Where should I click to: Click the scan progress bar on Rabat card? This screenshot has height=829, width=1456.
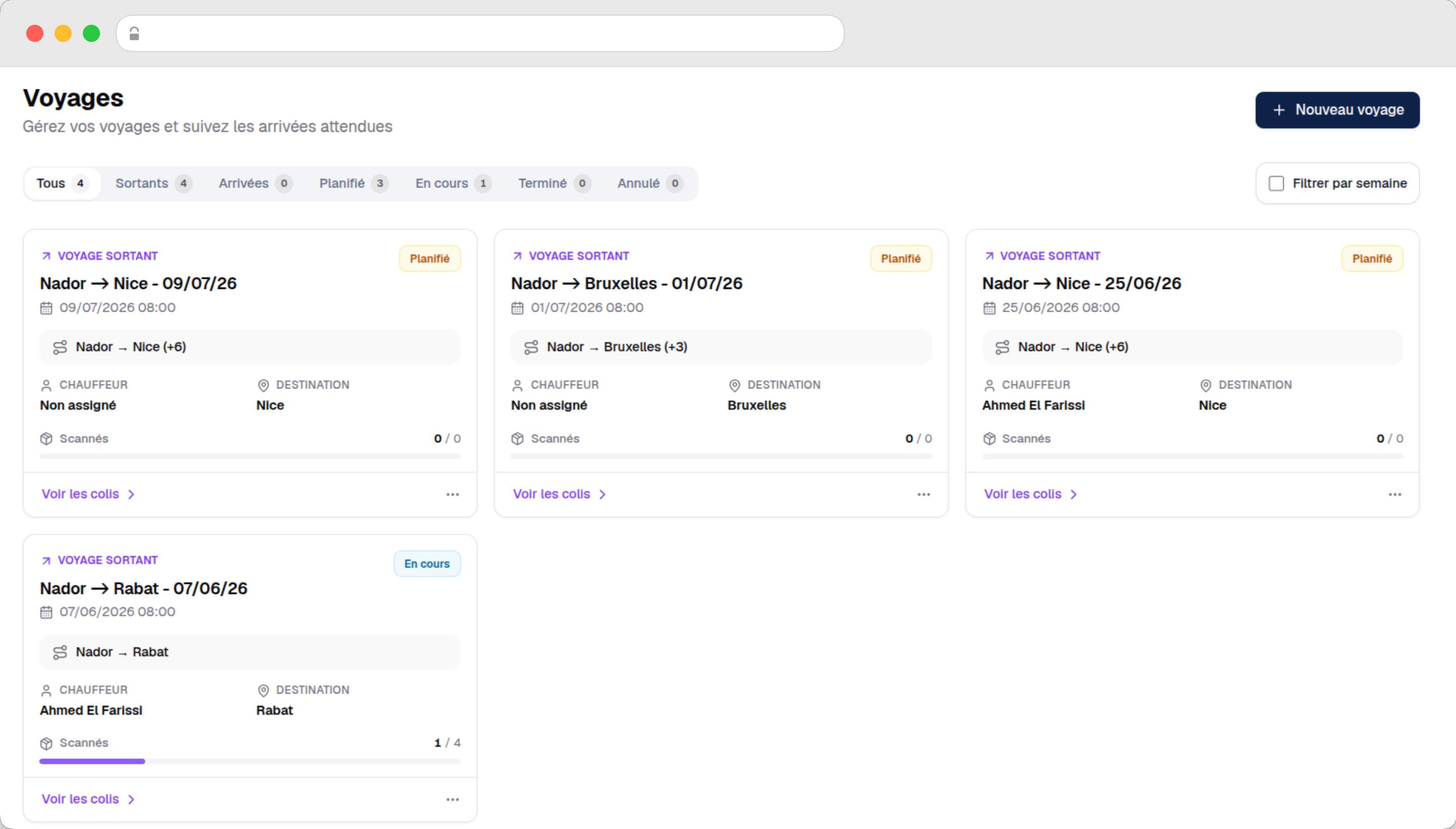pyautogui.click(x=250, y=761)
